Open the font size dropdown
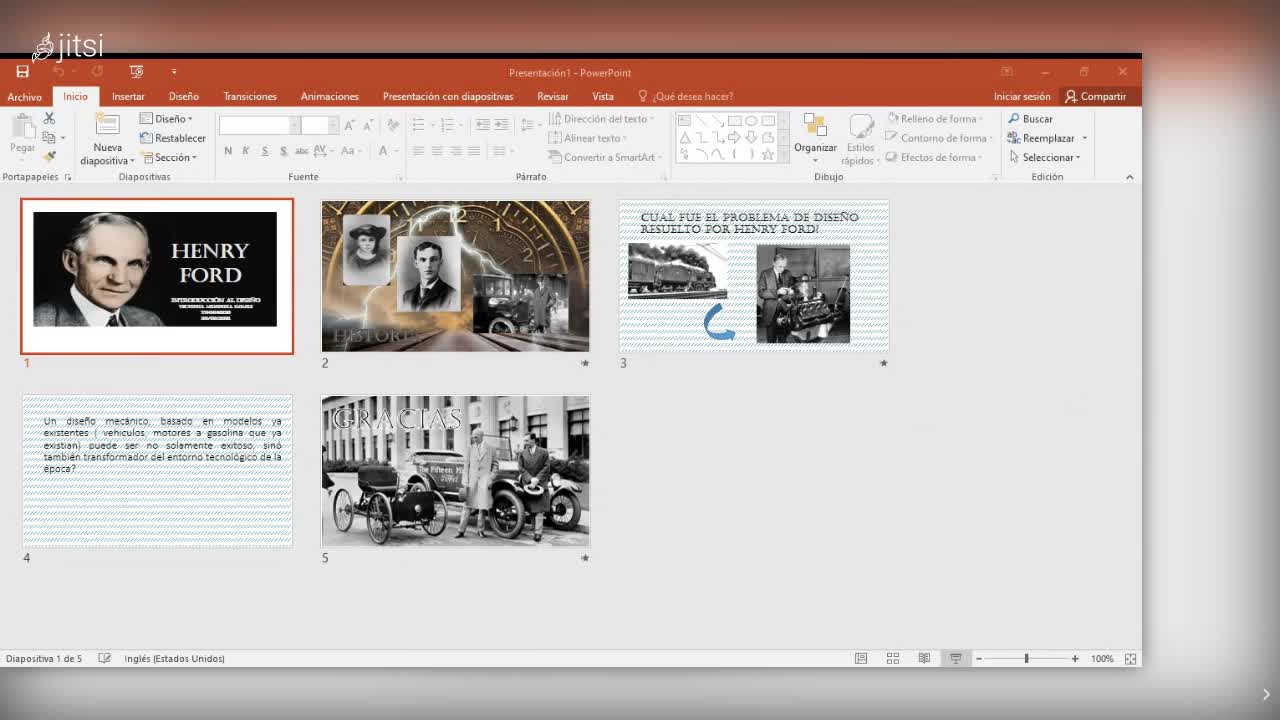Viewport: 1280px width, 720px height. point(335,125)
